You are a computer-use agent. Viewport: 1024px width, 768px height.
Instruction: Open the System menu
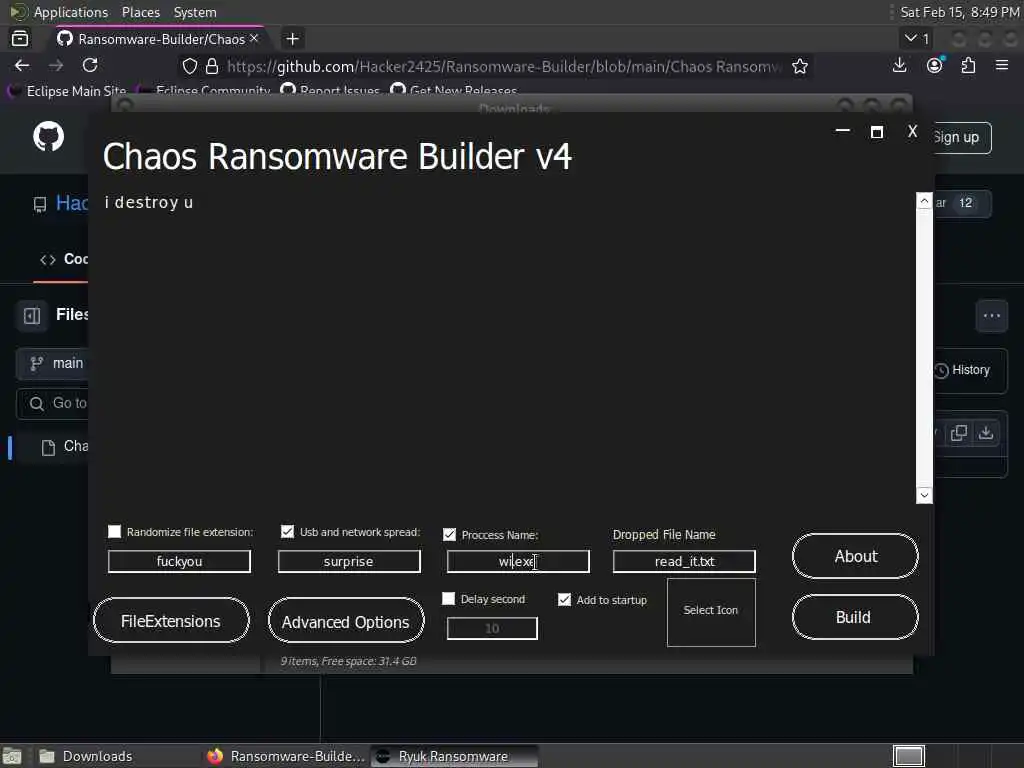click(195, 12)
